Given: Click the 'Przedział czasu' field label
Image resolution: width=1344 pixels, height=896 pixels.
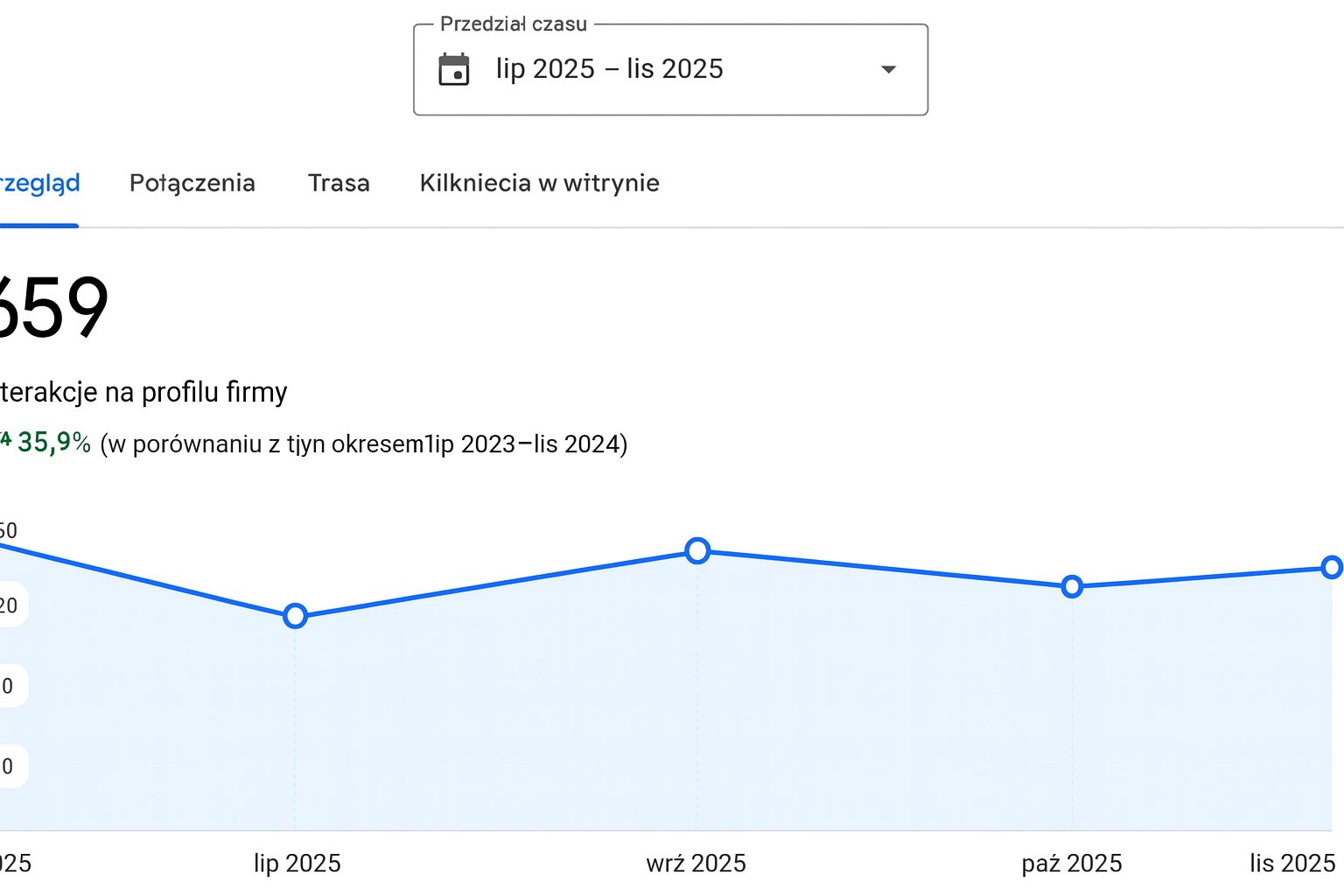Looking at the screenshot, I should [x=513, y=24].
